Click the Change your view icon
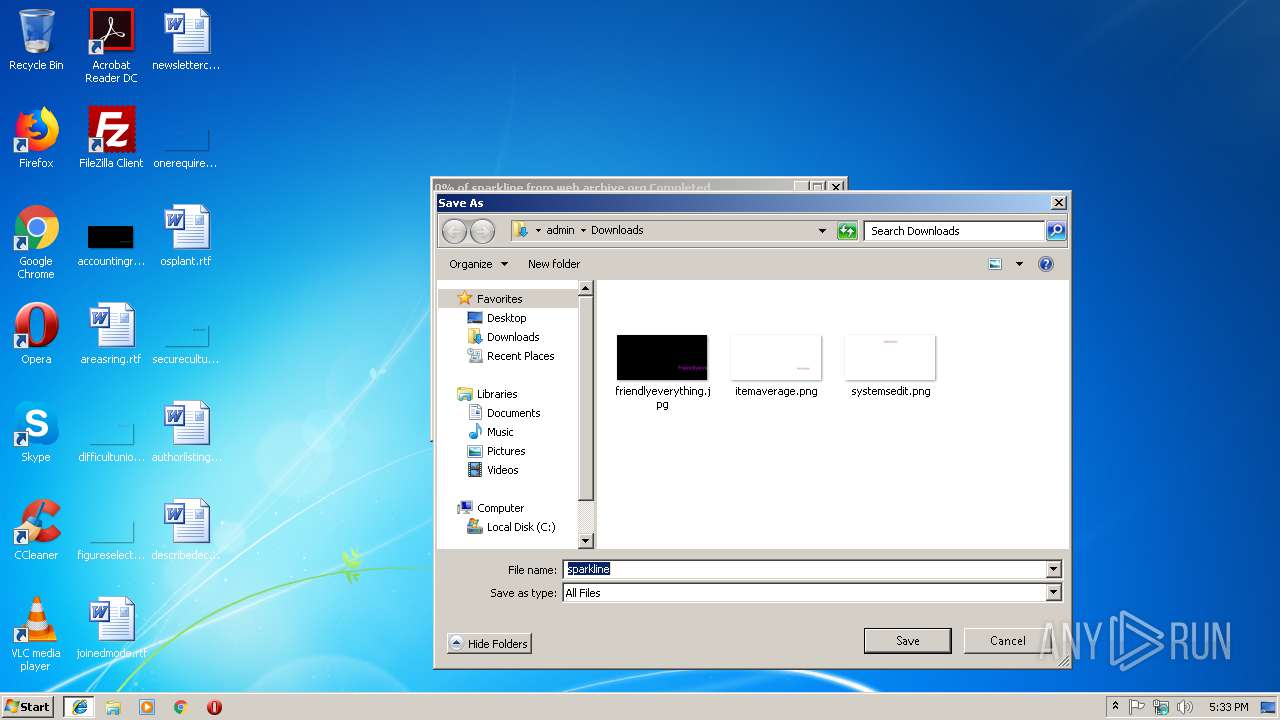 [x=995, y=264]
